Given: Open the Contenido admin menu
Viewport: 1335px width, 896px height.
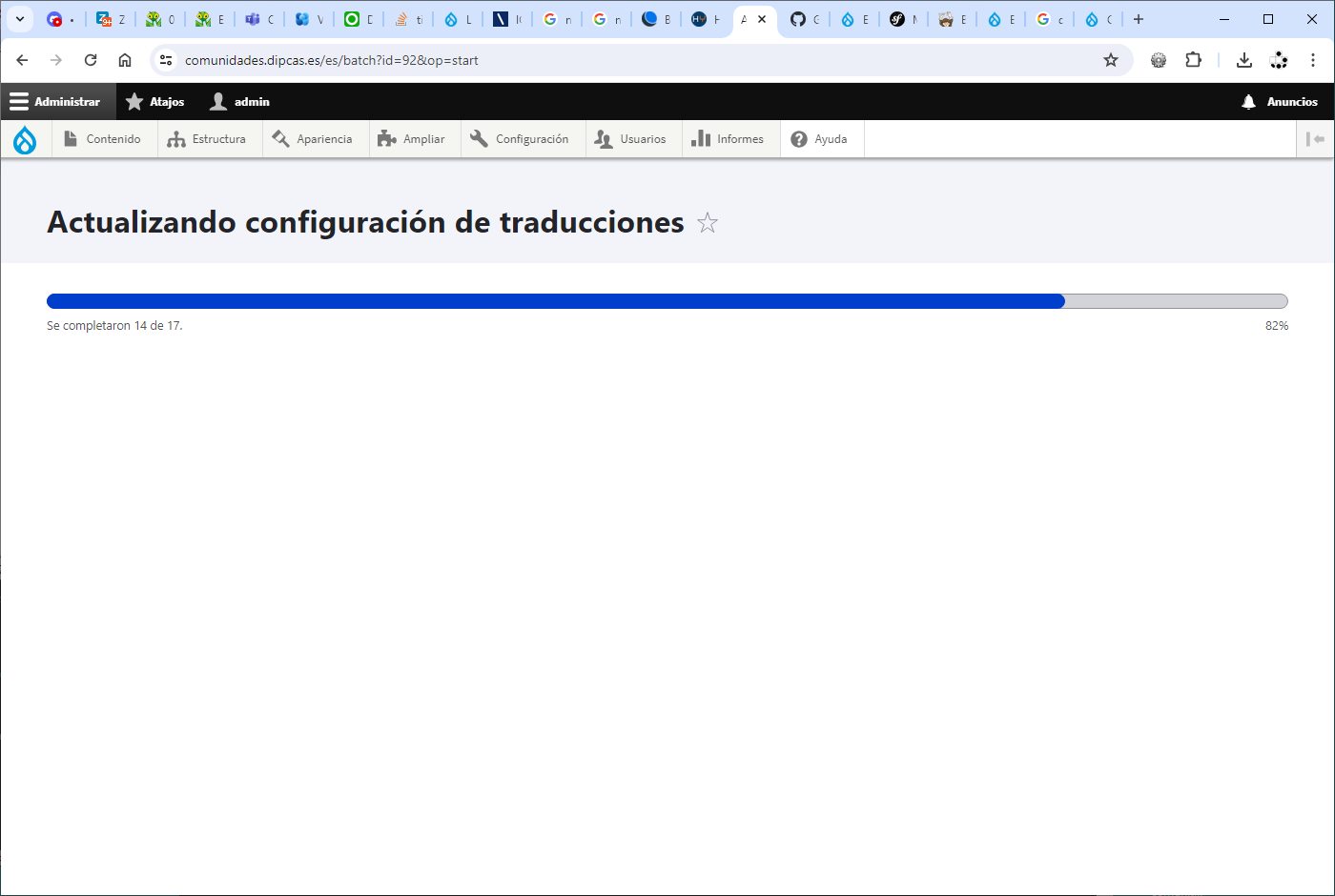Looking at the screenshot, I should 103,139.
